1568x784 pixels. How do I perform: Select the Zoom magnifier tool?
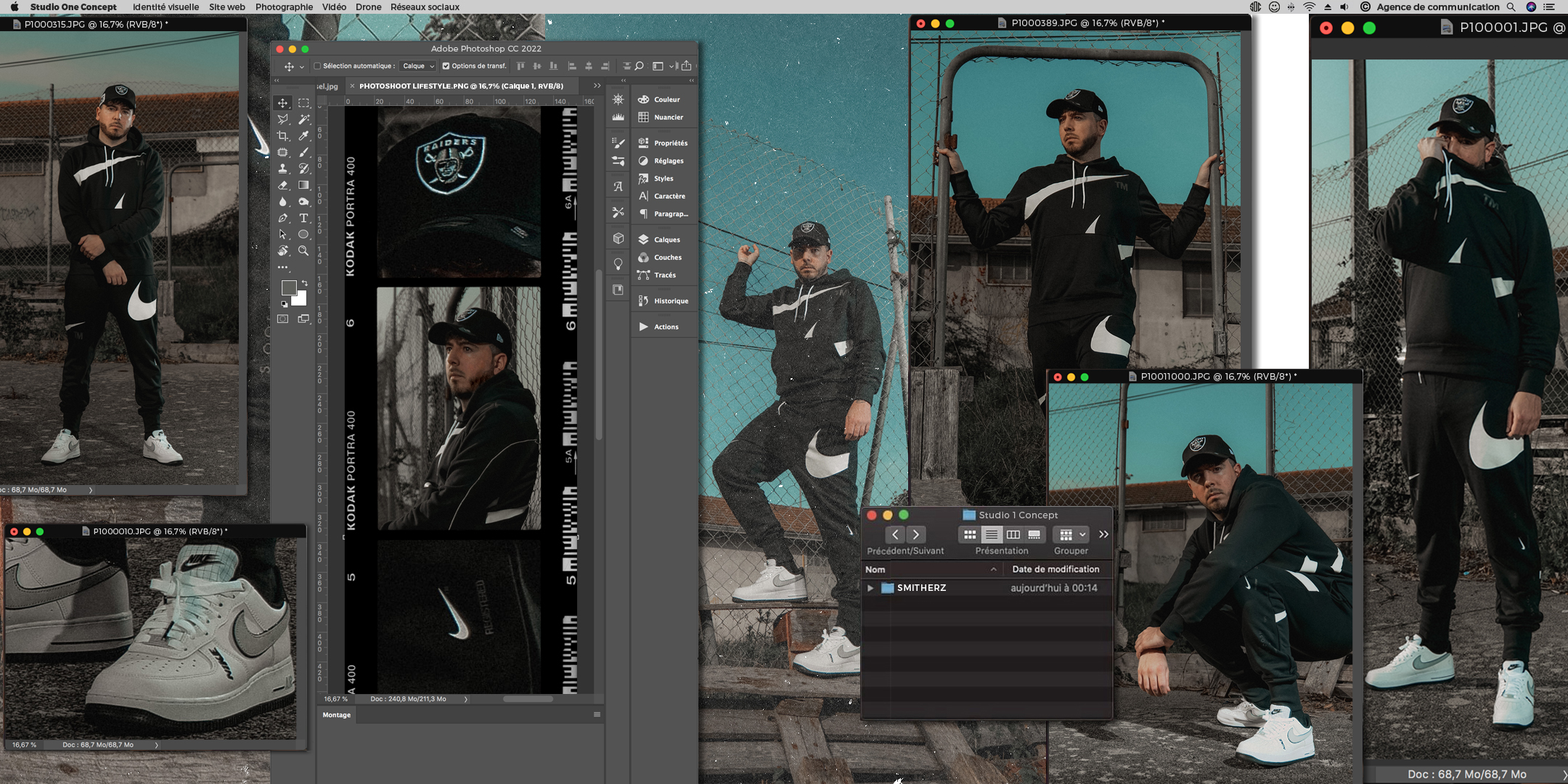[303, 250]
